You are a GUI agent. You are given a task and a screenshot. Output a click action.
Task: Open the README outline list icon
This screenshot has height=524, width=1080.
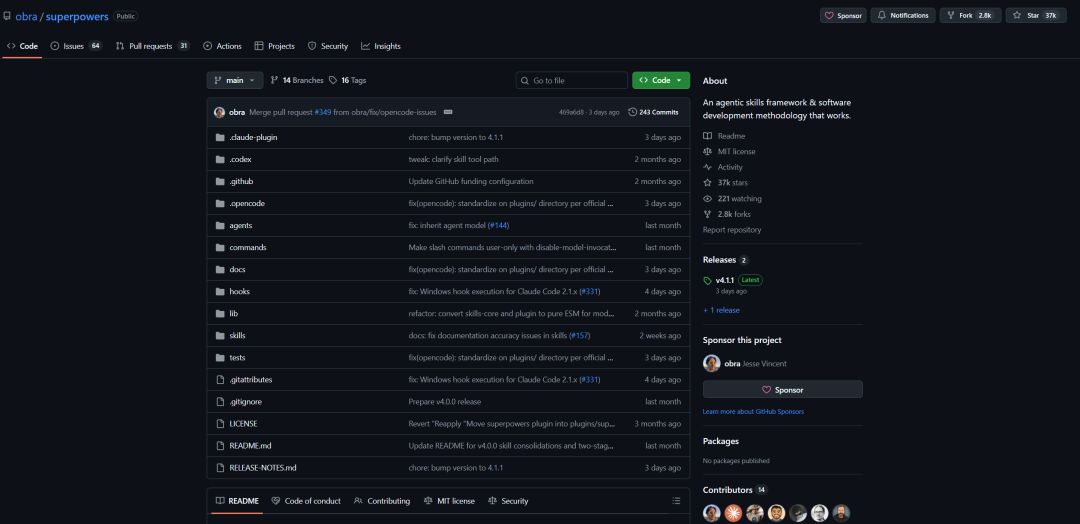coord(676,501)
